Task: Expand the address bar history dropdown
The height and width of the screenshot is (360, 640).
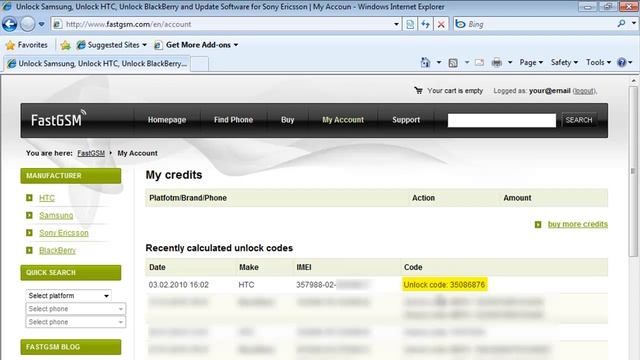Action: point(396,24)
